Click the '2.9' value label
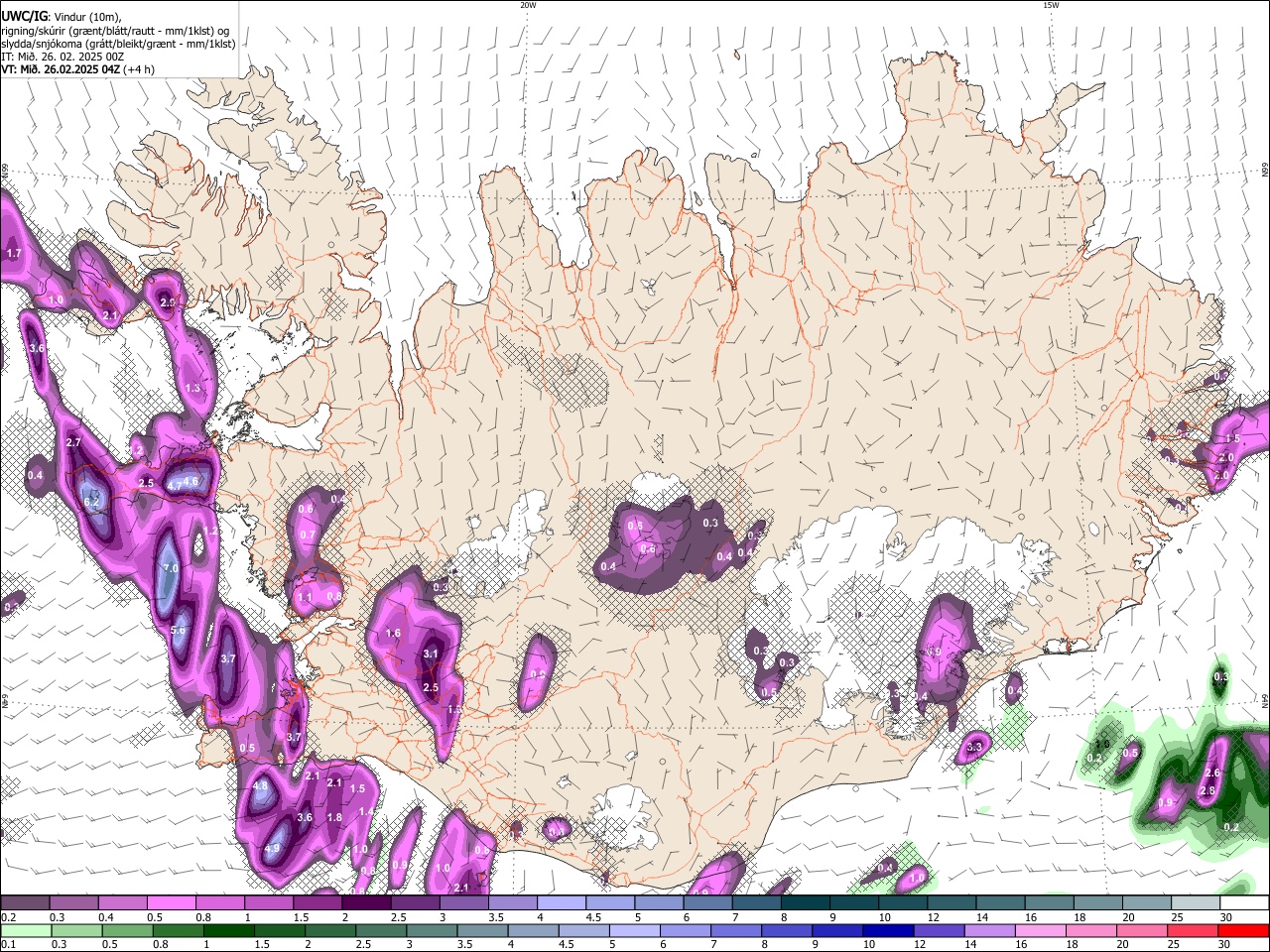Image resolution: width=1270 pixels, height=952 pixels. coord(168,302)
